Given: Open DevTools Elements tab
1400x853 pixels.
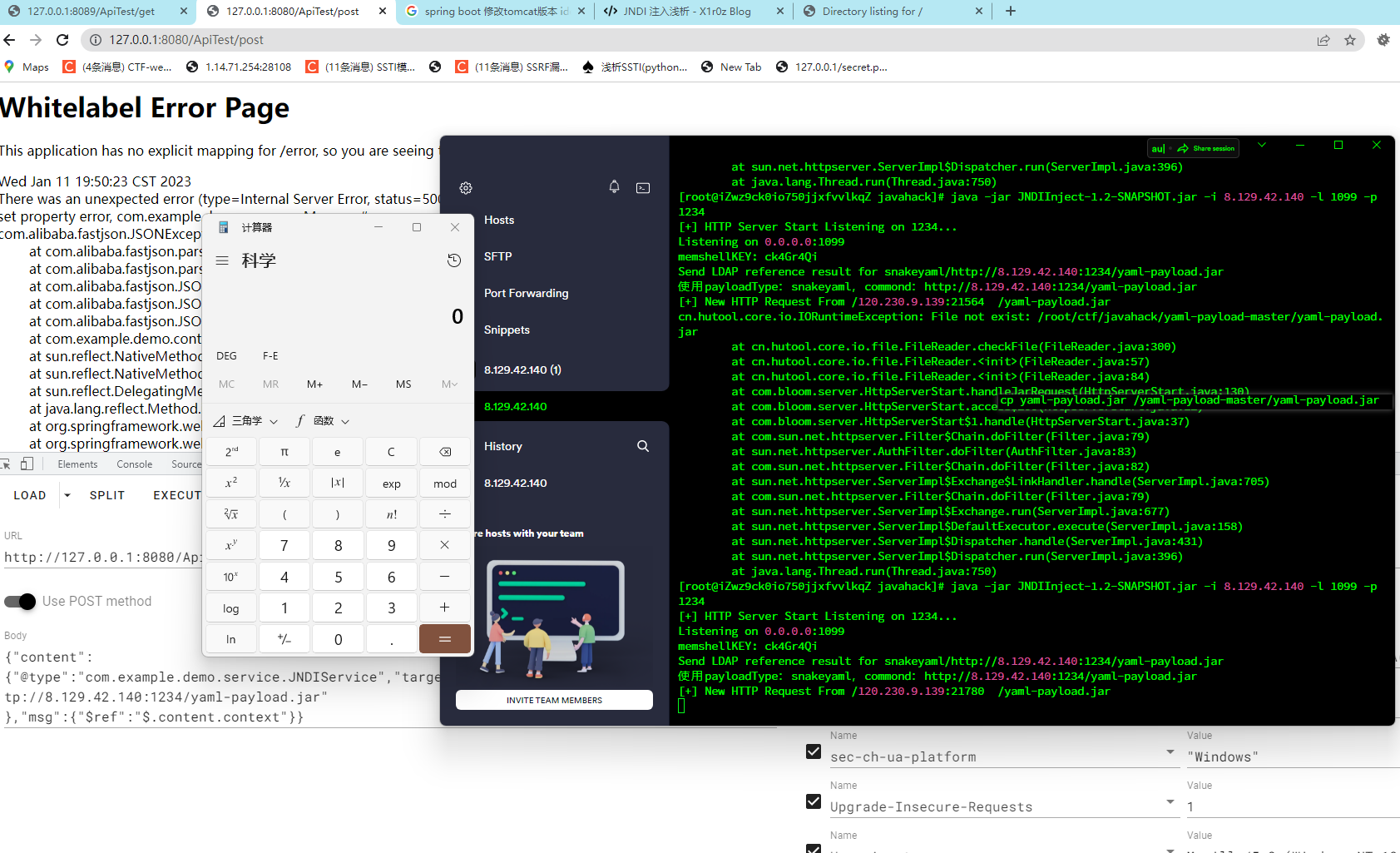Looking at the screenshot, I should [x=77, y=464].
